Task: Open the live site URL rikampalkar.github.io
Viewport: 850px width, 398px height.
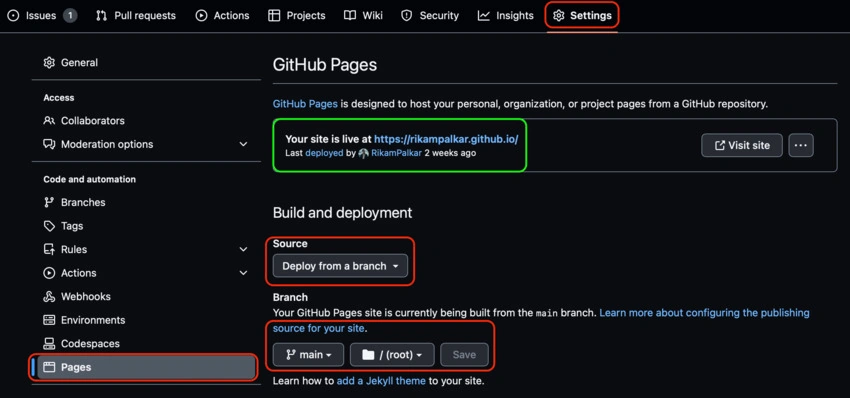Action: tap(446, 139)
